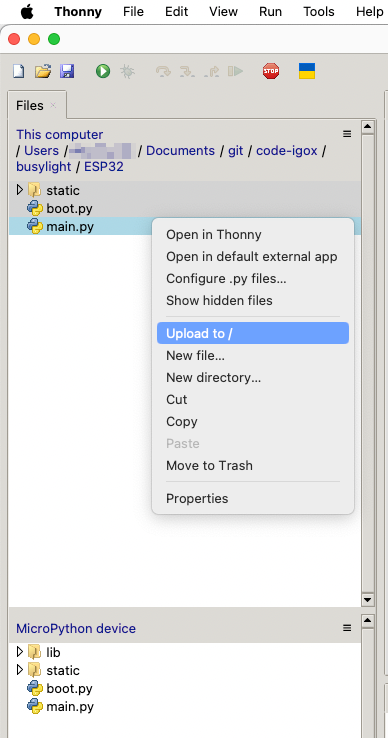
Task: Close the Files tab with x
Action: tap(53, 105)
